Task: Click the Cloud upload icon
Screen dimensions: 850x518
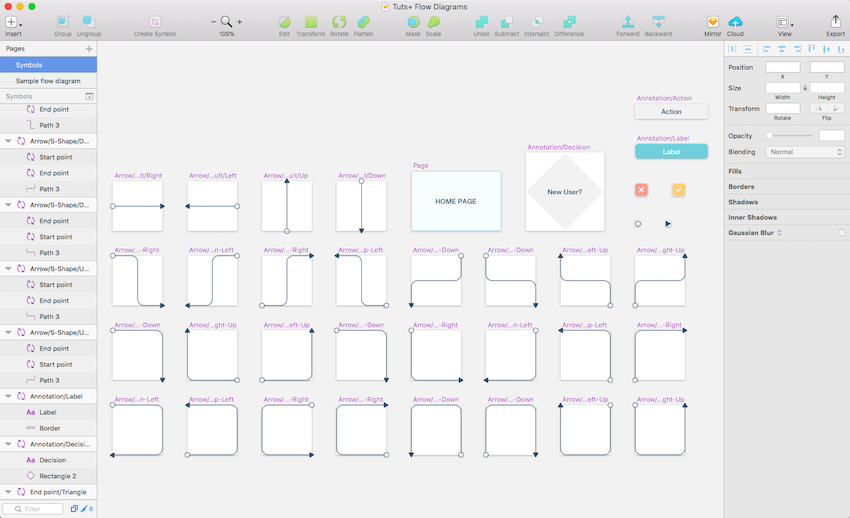Action: point(735,22)
